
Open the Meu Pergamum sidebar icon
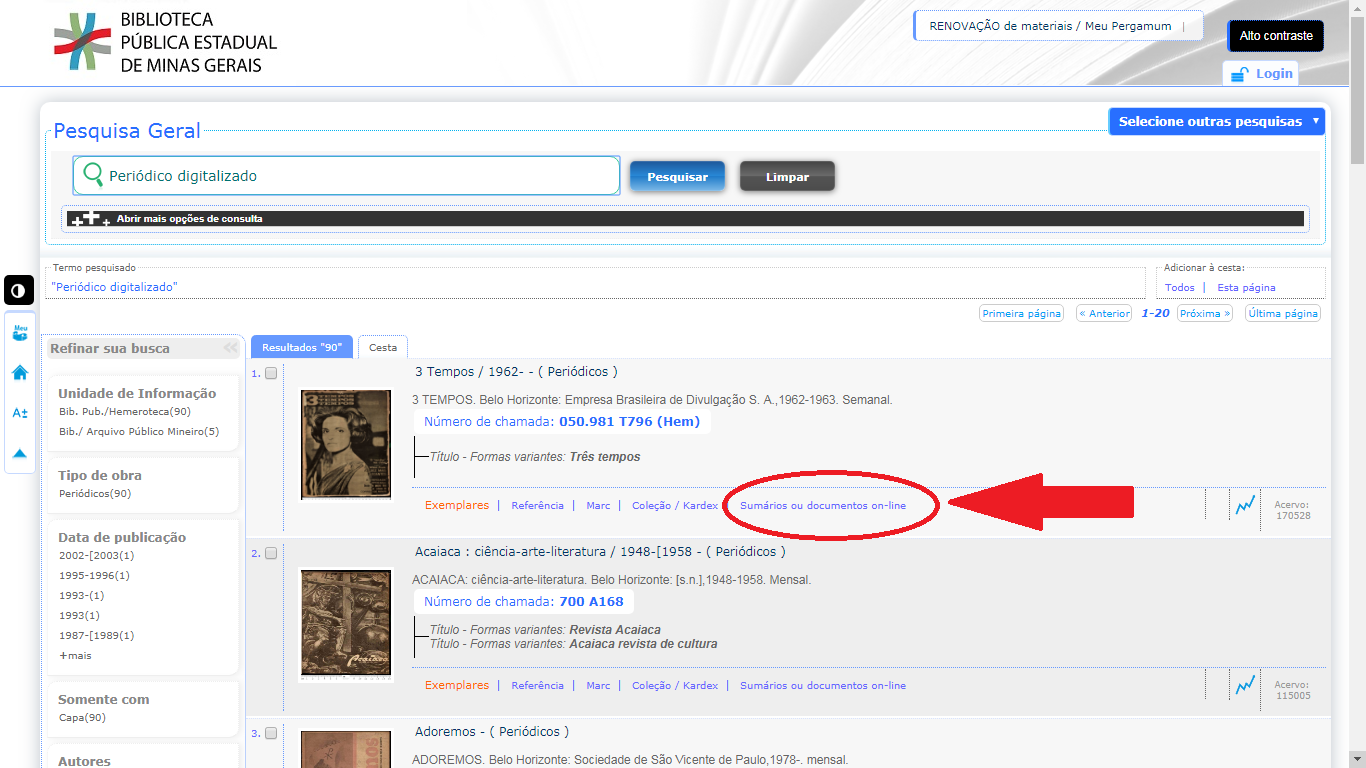pos(20,332)
